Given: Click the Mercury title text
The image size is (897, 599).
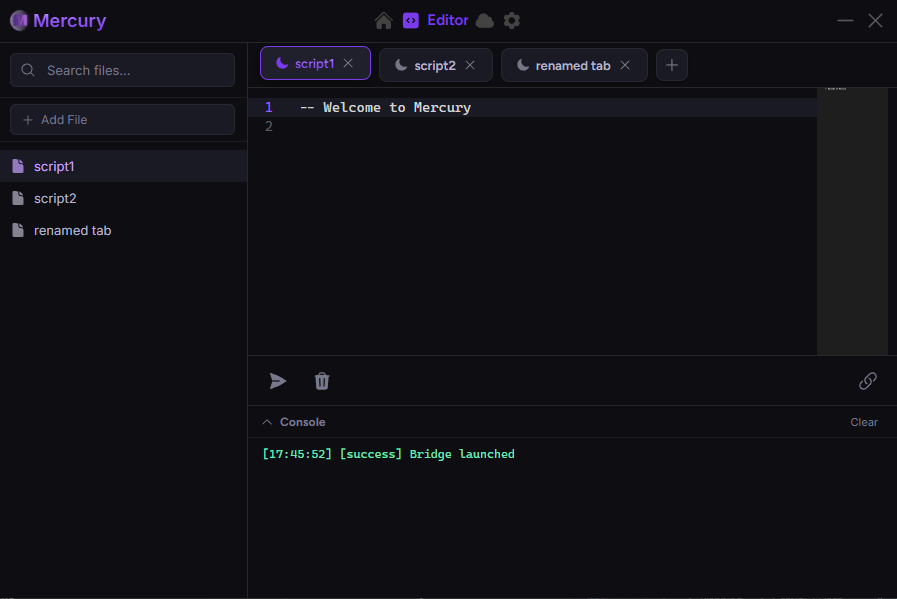Looking at the screenshot, I should (69, 21).
